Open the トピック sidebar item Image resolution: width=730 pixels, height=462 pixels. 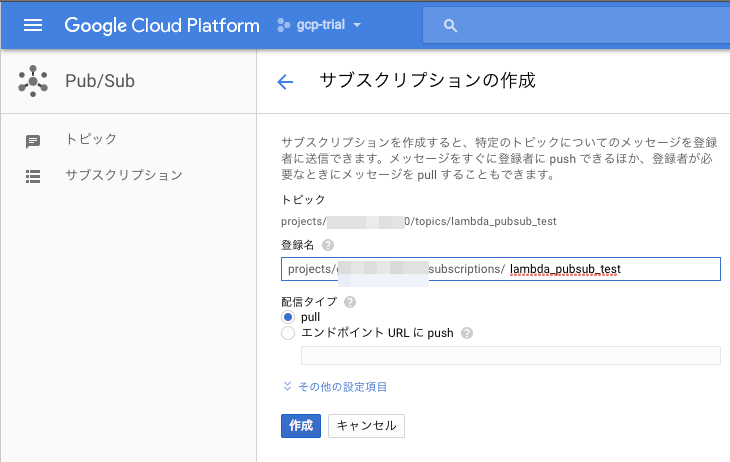[91, 139]
